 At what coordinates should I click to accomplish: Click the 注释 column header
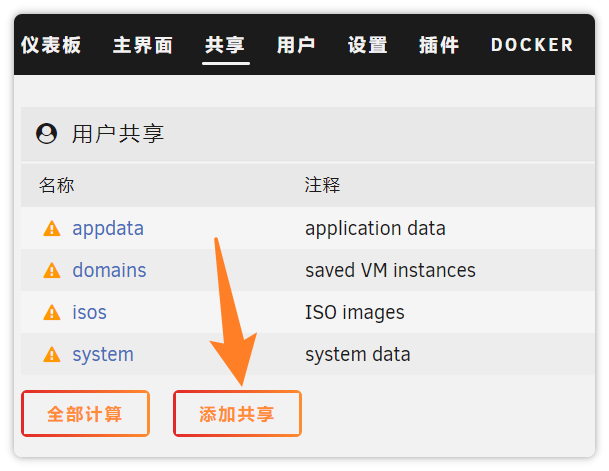click(323, 186)
